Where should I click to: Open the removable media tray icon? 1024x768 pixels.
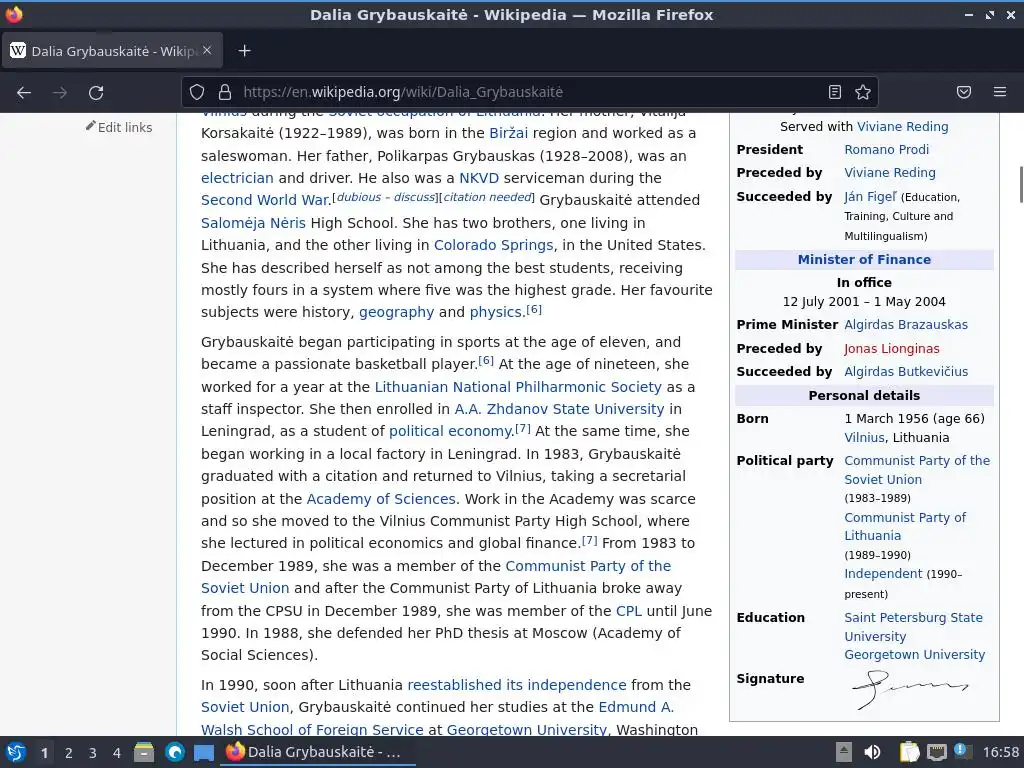pos(844,752)
